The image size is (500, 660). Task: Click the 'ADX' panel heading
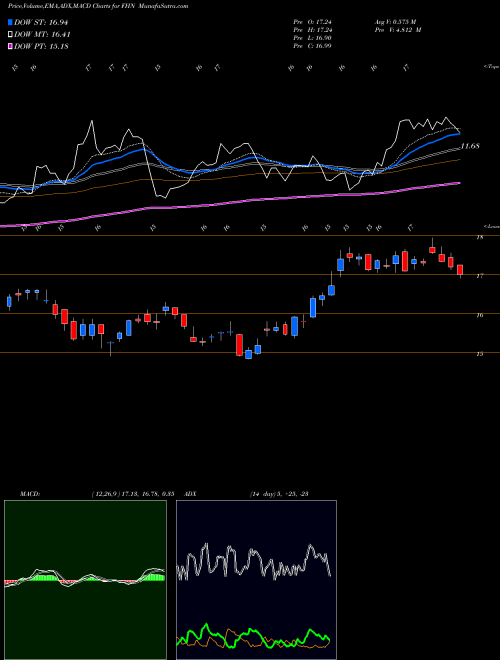[x=190, y=494]
